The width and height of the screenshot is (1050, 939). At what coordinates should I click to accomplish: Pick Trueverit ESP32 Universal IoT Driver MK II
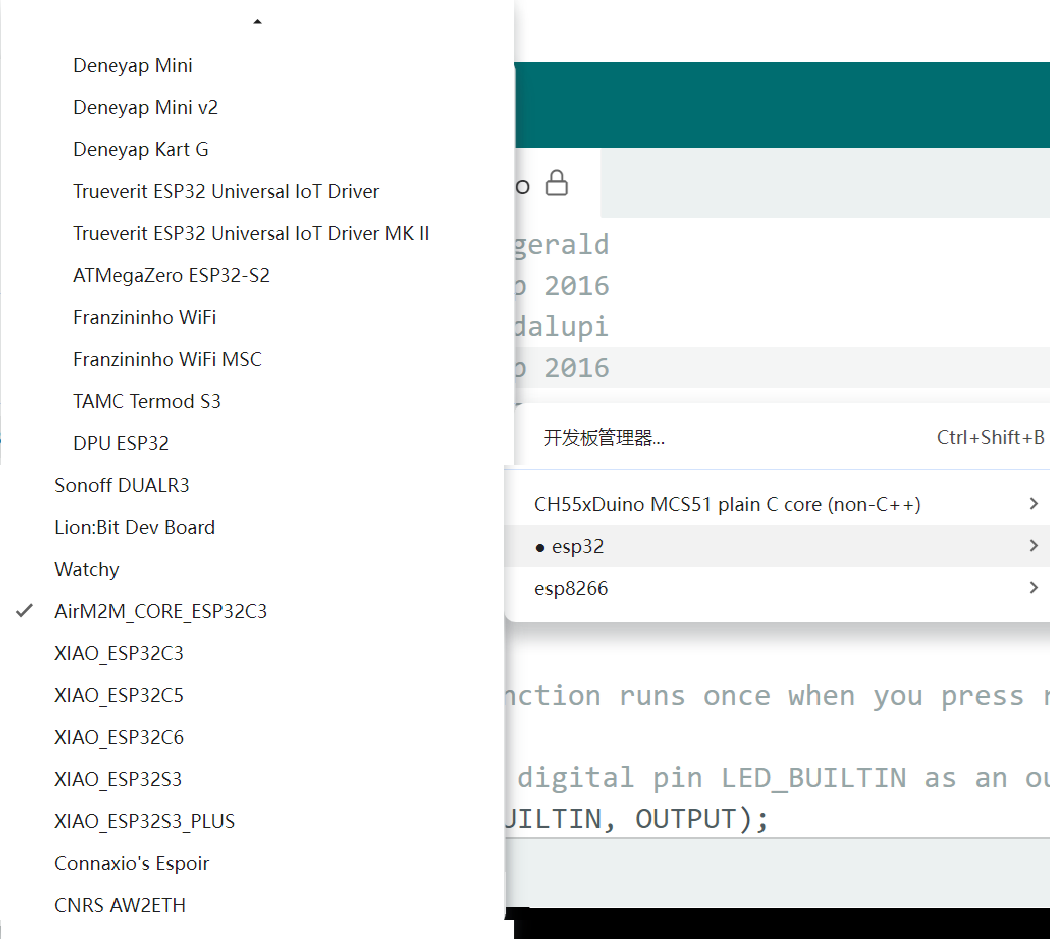point(251,234)
